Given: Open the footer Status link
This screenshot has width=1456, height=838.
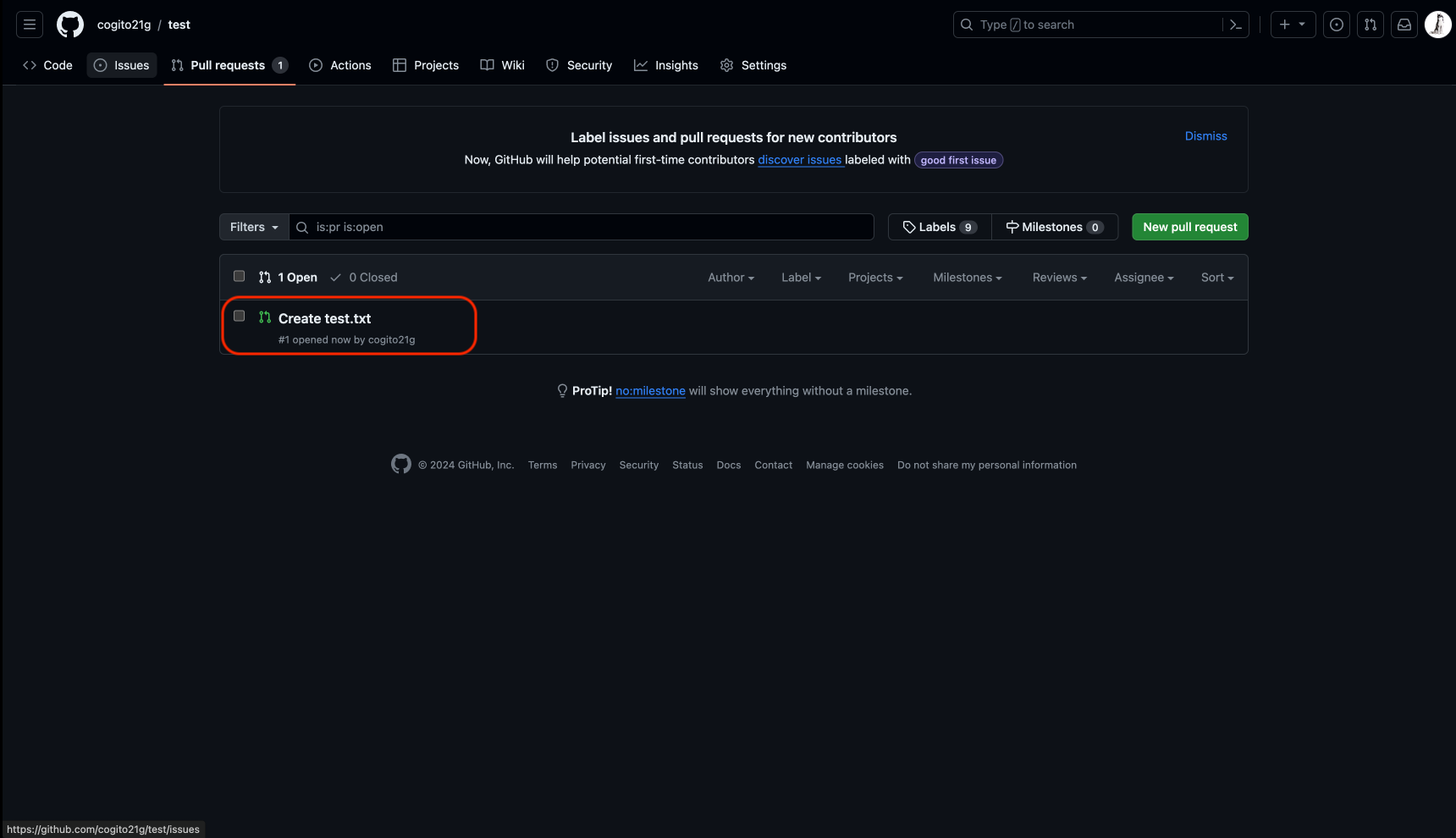Looking at the screenshot, I should [x=687, y=465].
